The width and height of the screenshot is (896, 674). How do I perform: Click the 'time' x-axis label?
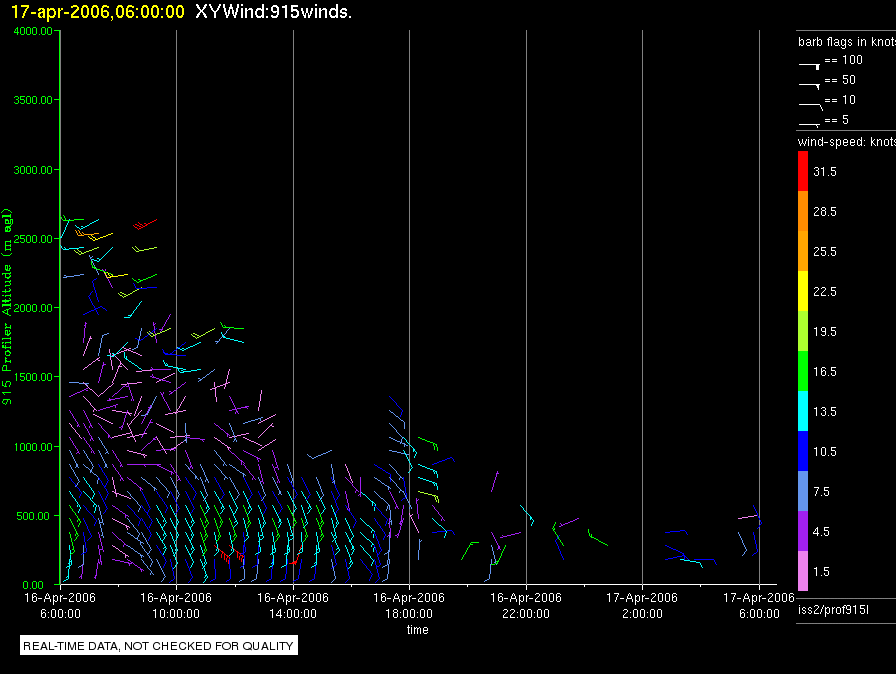pyautogui.click(x=418, y=629)
